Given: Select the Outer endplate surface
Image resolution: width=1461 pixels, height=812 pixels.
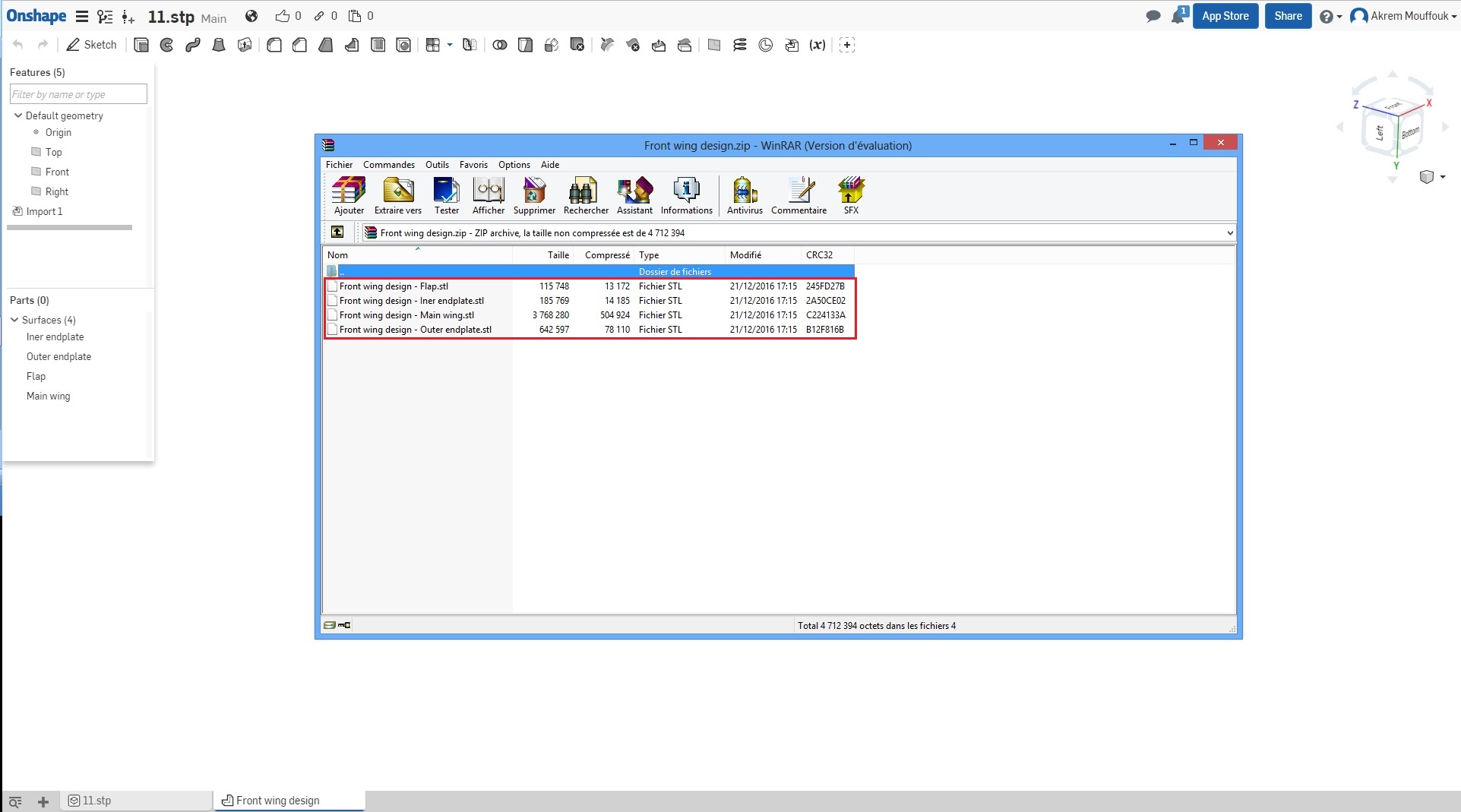Looking at the screenshot, I should 59,356.
